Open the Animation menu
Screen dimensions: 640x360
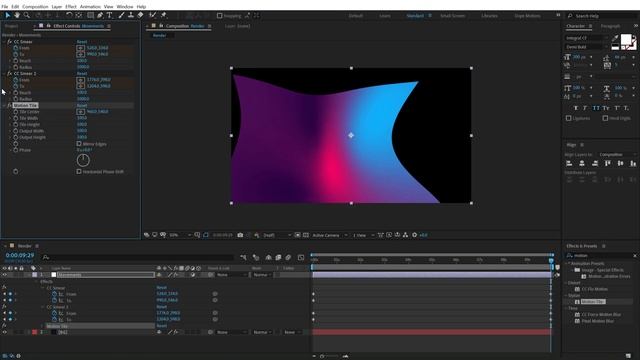coord(90,7)
